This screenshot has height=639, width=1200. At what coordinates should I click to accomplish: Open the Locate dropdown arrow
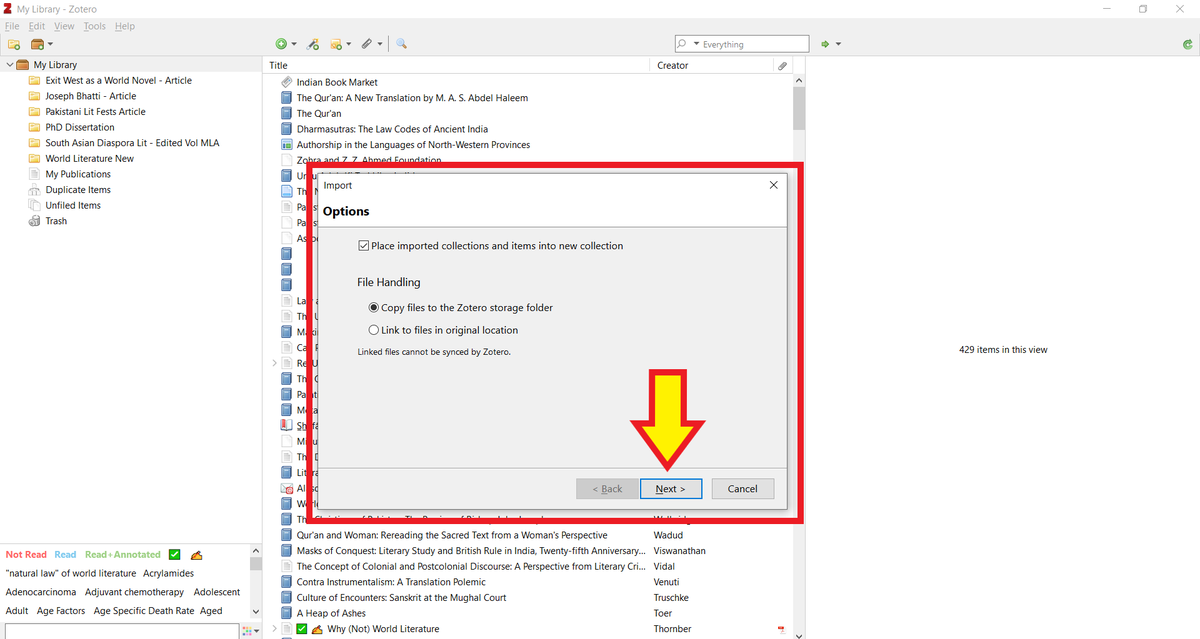838,44
